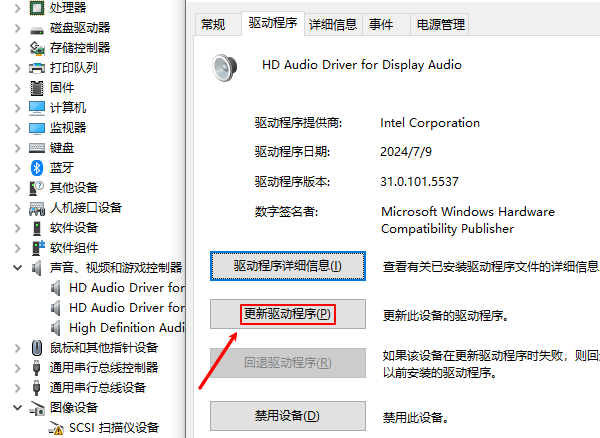Viewport: 600px width, 438px height.
Task: Click the 驱动程序详细信息 button
Action: coord(287,266)
